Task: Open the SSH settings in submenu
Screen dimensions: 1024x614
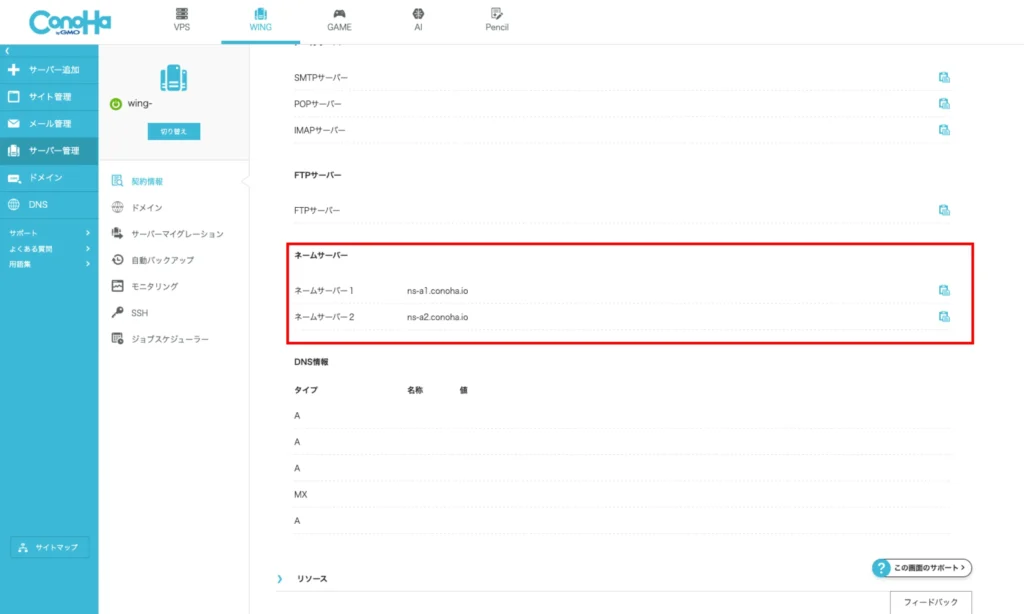Action: (139, 313)
